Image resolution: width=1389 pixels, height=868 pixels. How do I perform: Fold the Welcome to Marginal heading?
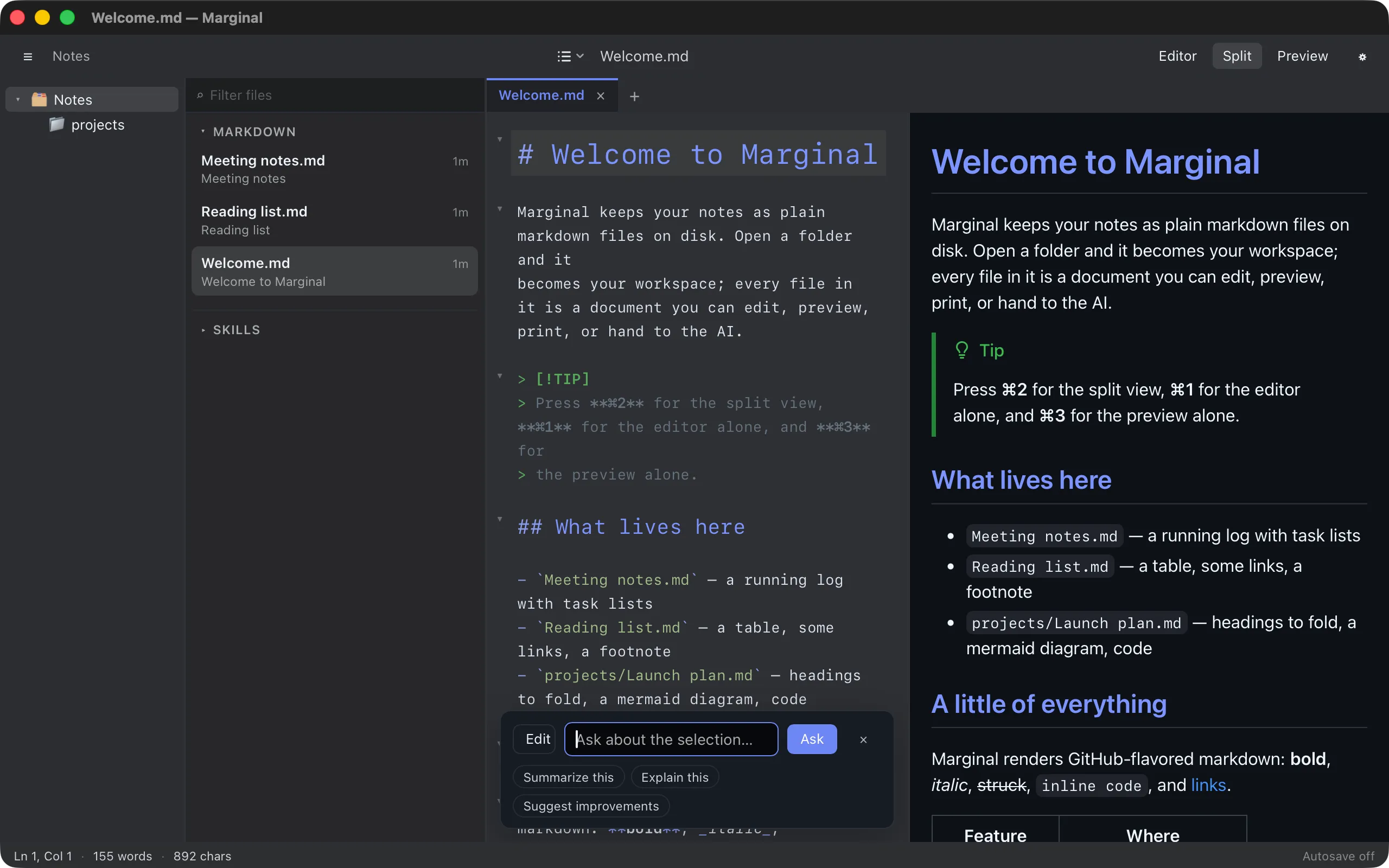point(500,139)
